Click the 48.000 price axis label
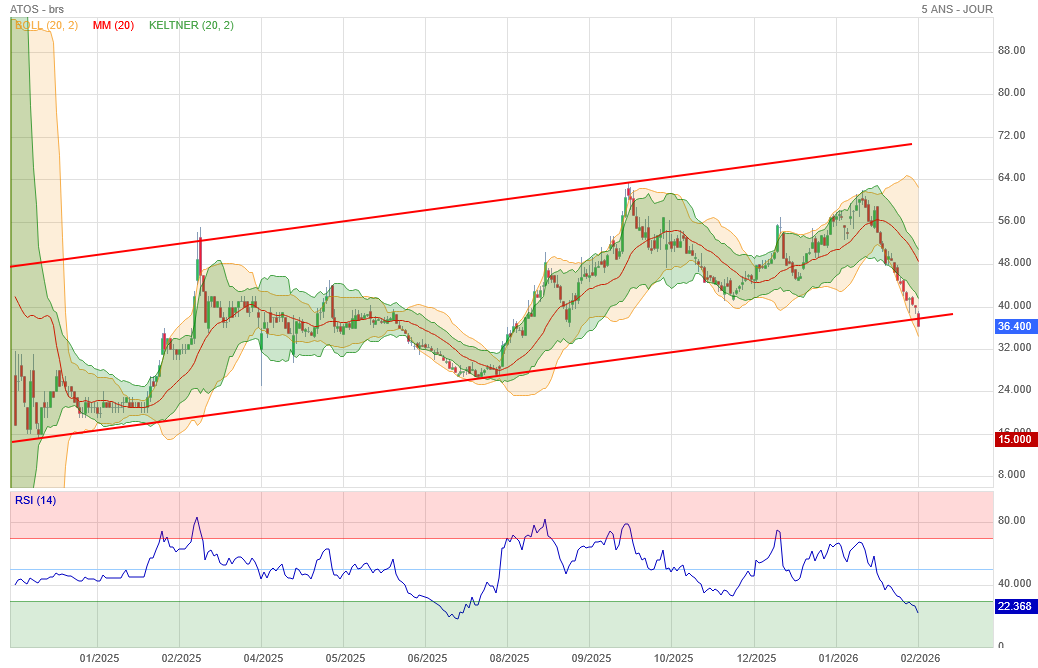The image size is (1038, 668). [1014, 263]
